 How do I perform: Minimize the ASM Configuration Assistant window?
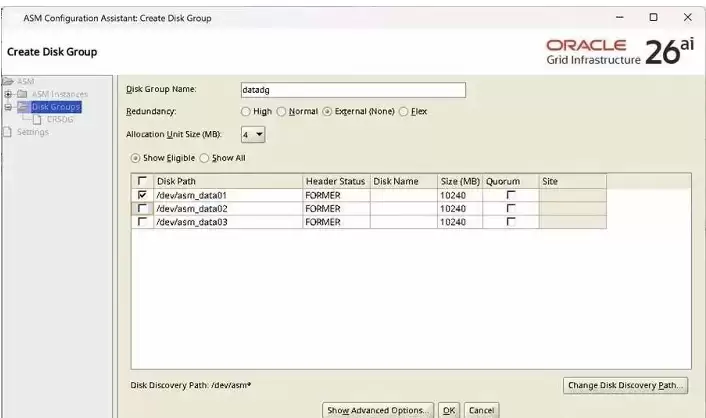(x=620, y=18)
